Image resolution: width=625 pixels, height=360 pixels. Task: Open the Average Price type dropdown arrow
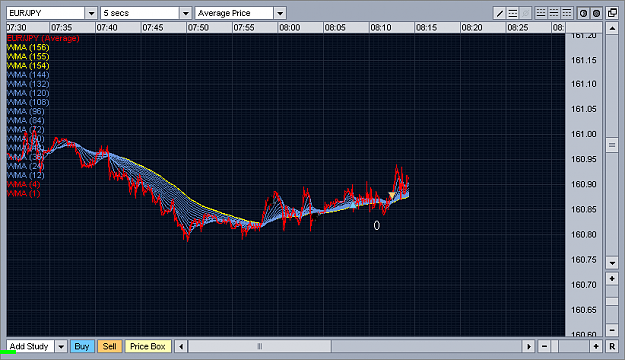(x=280, y=13)
